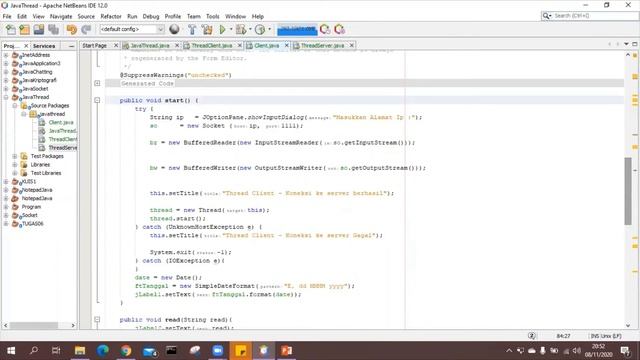Open the dropdown arrow beside Debug Project
Screen dimensions: 640x360
[x=250, y=29]
